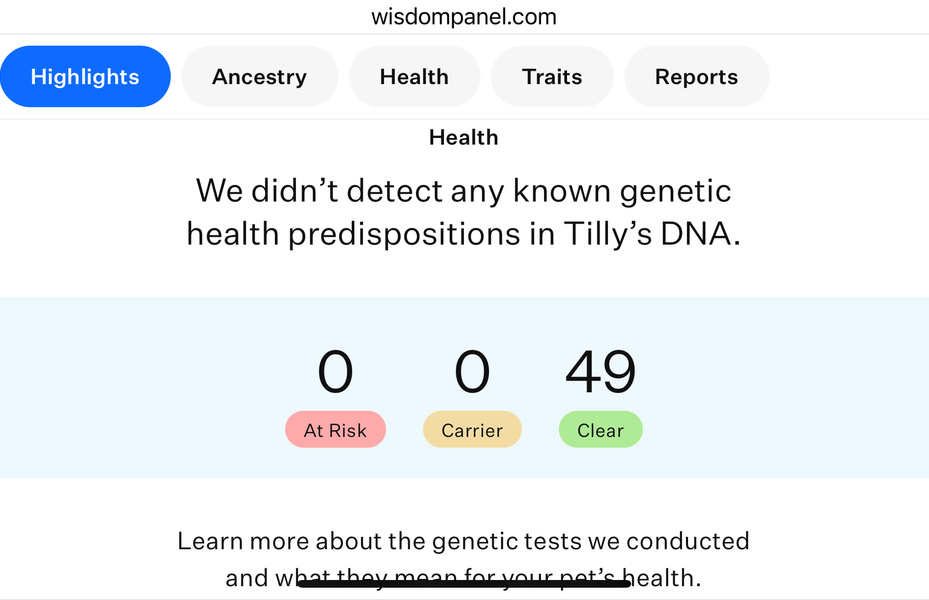Select the green Clear badge
Viewport: 929px width, 600px height.
point(600,429)
